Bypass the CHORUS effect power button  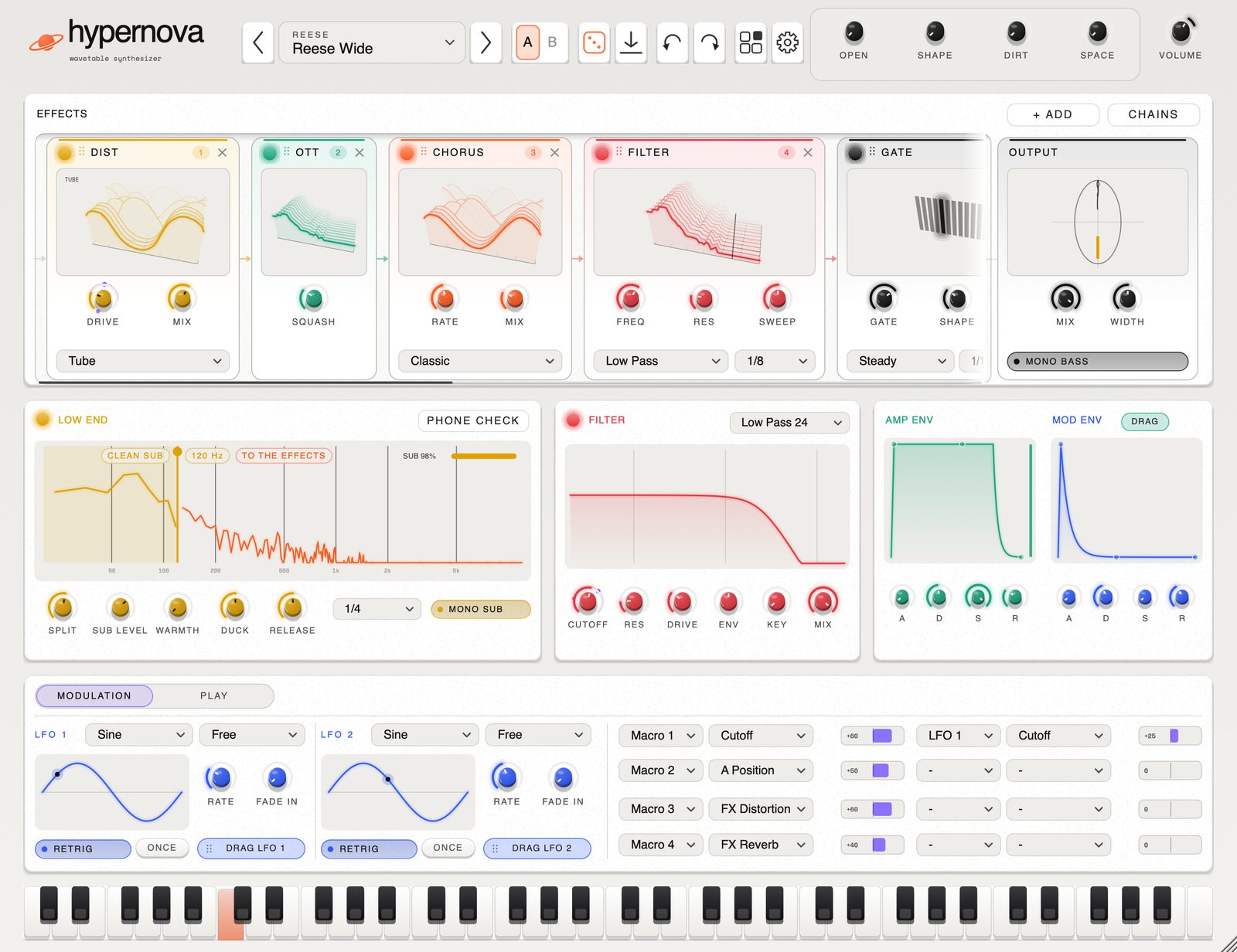(x=407, y=153)
